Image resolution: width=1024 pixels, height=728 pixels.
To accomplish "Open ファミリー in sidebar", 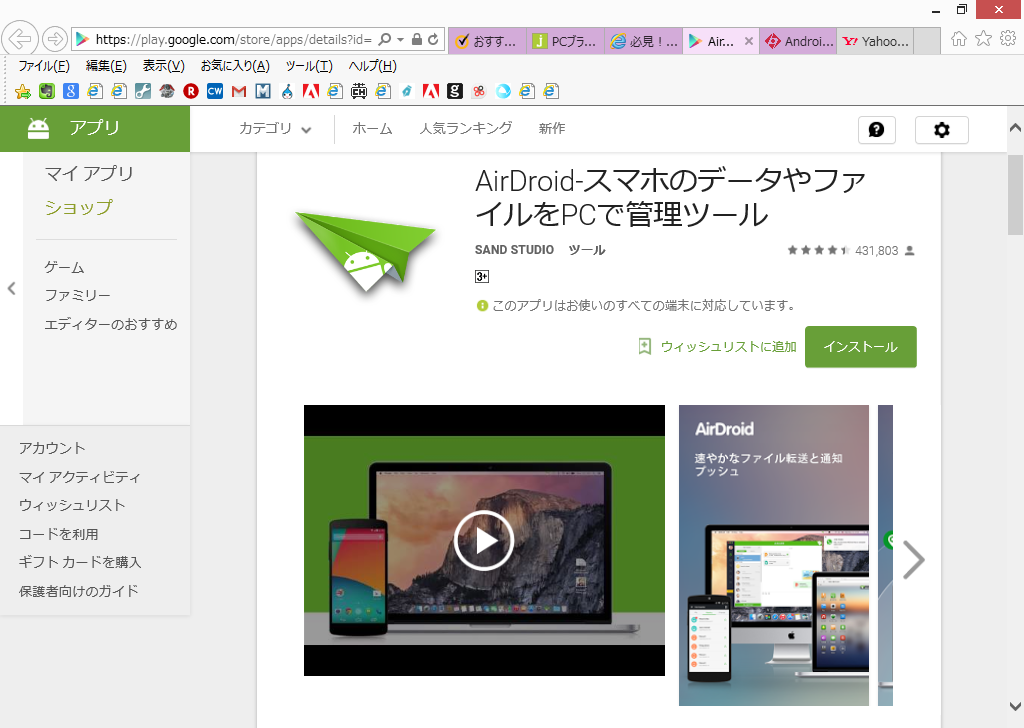I will tap(77, 296).
